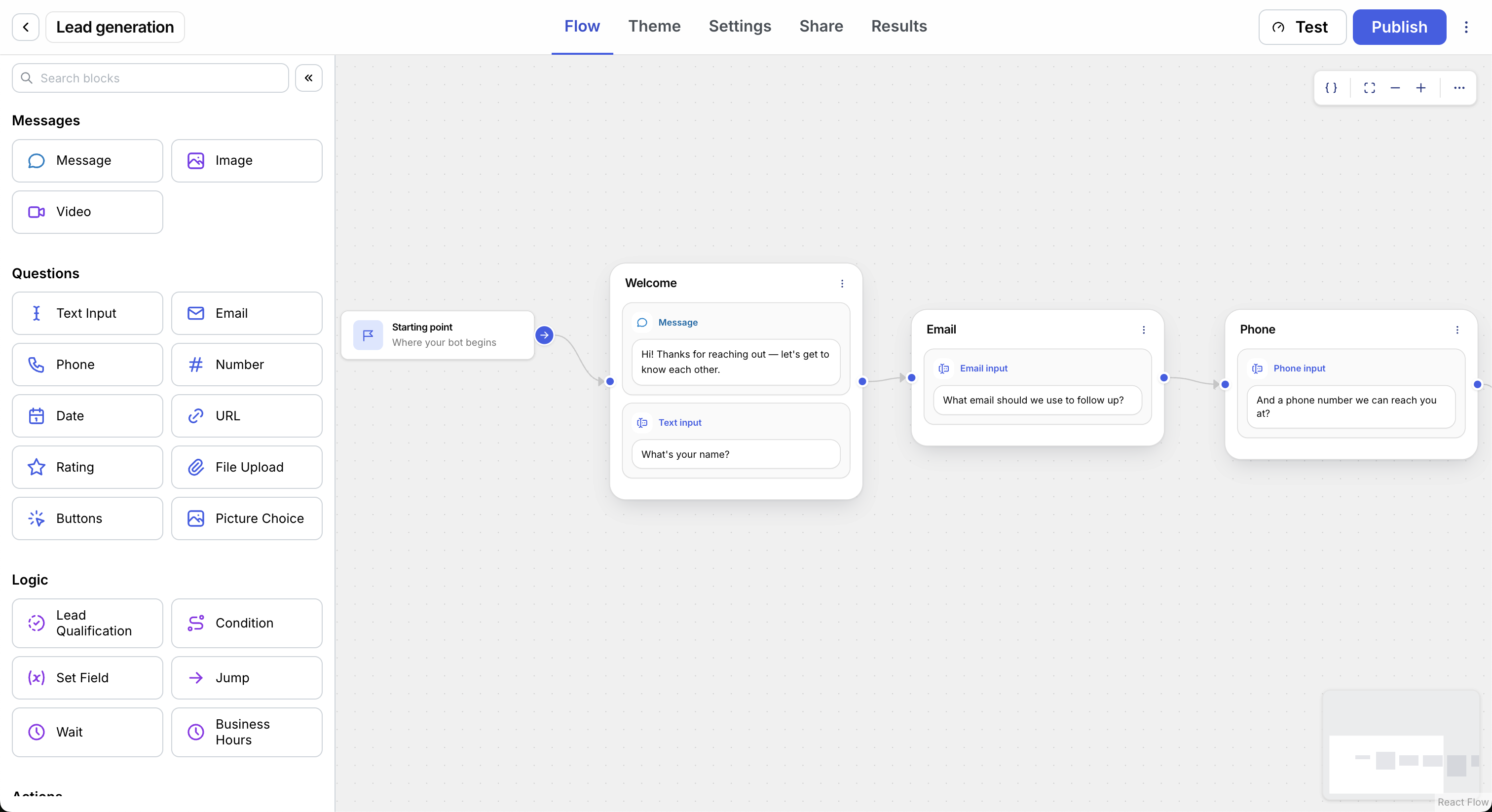Click the Starting point node

coord(437,335)
